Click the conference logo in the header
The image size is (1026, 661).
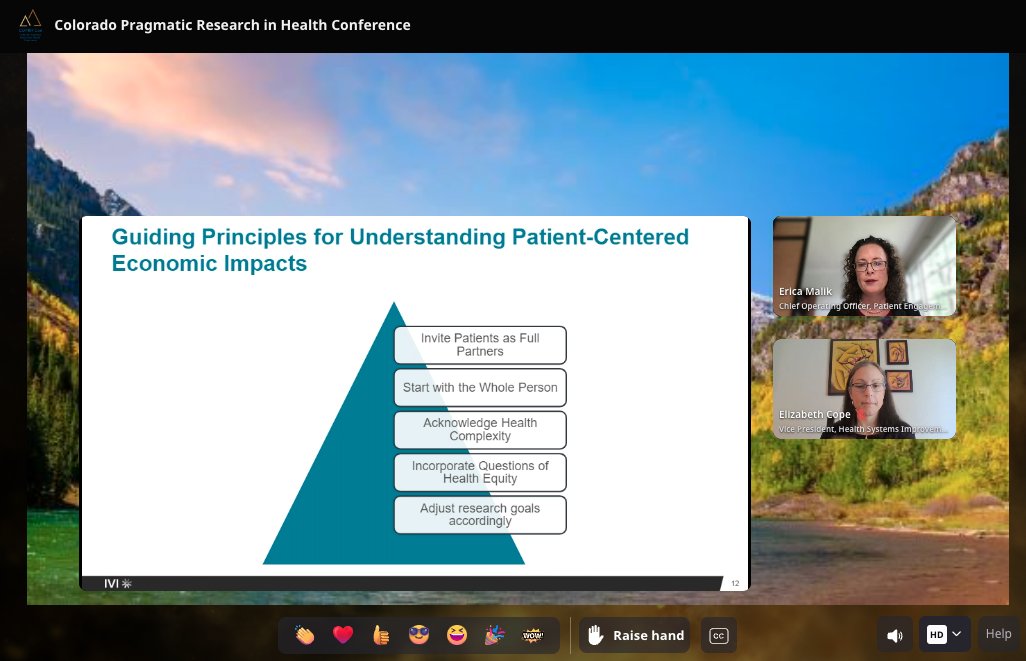pos(30,25)
